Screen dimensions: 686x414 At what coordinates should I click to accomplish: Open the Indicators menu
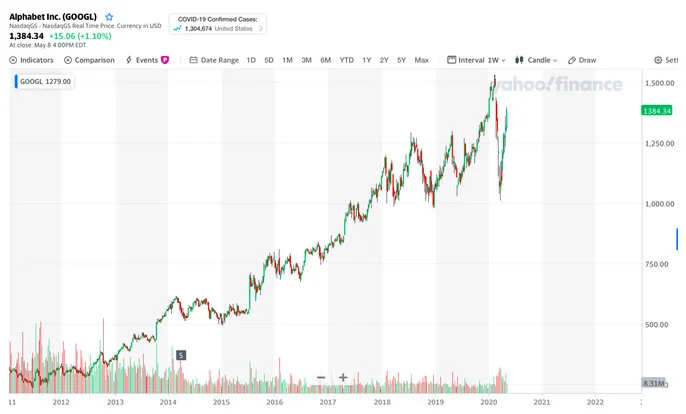click(32, 60)
